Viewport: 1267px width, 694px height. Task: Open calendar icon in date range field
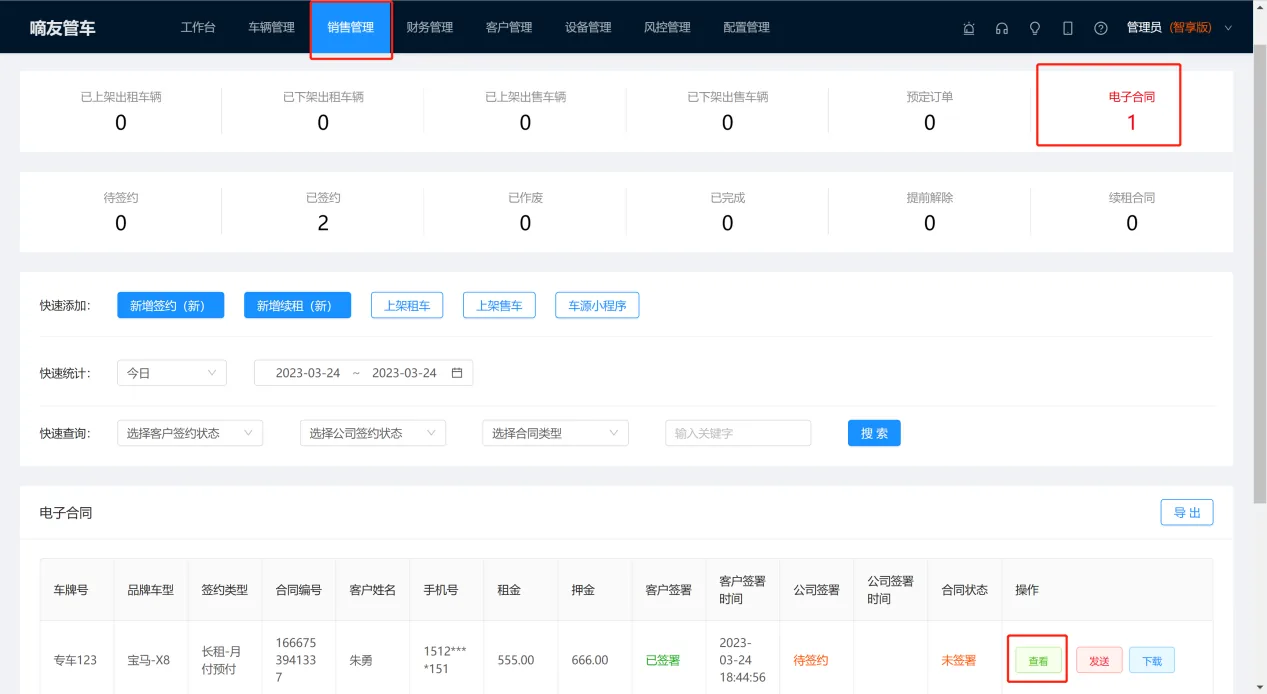(457, 373)
